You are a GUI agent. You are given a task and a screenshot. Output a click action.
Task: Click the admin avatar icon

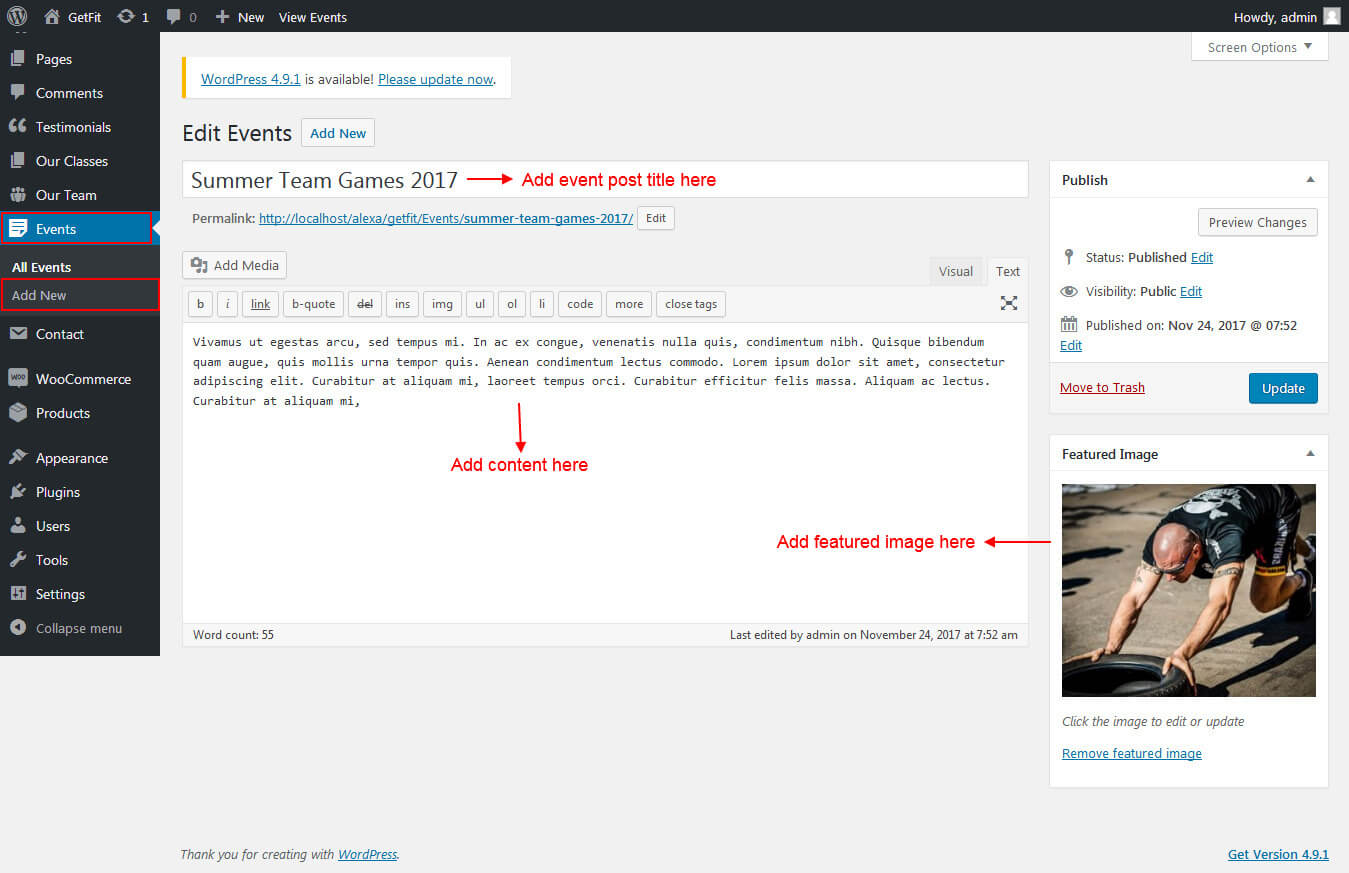point(1331,16)
